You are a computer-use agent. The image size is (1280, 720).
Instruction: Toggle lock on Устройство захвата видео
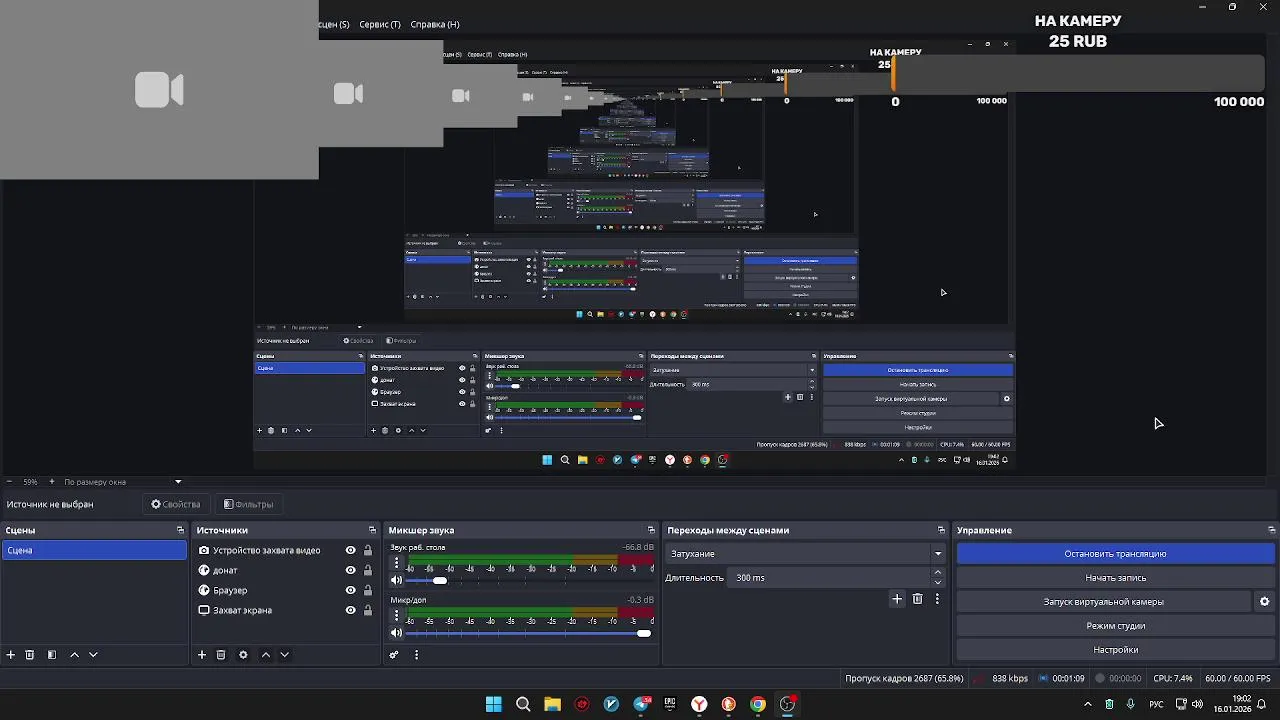(368, 550)
